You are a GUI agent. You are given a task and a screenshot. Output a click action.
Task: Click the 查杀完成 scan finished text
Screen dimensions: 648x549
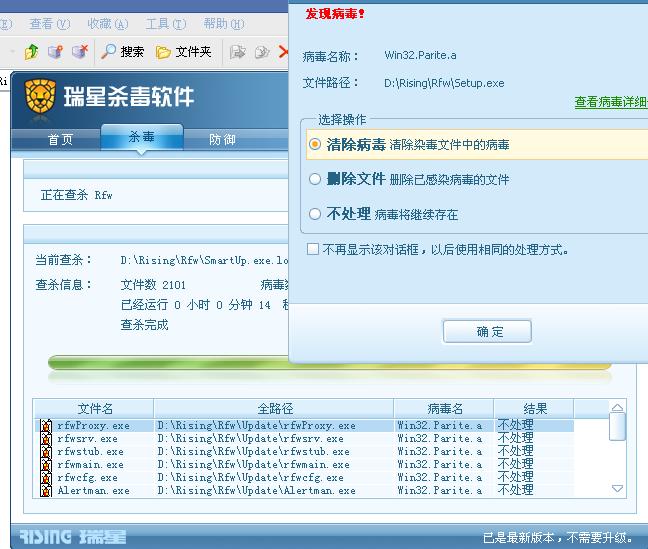(144, 325)
